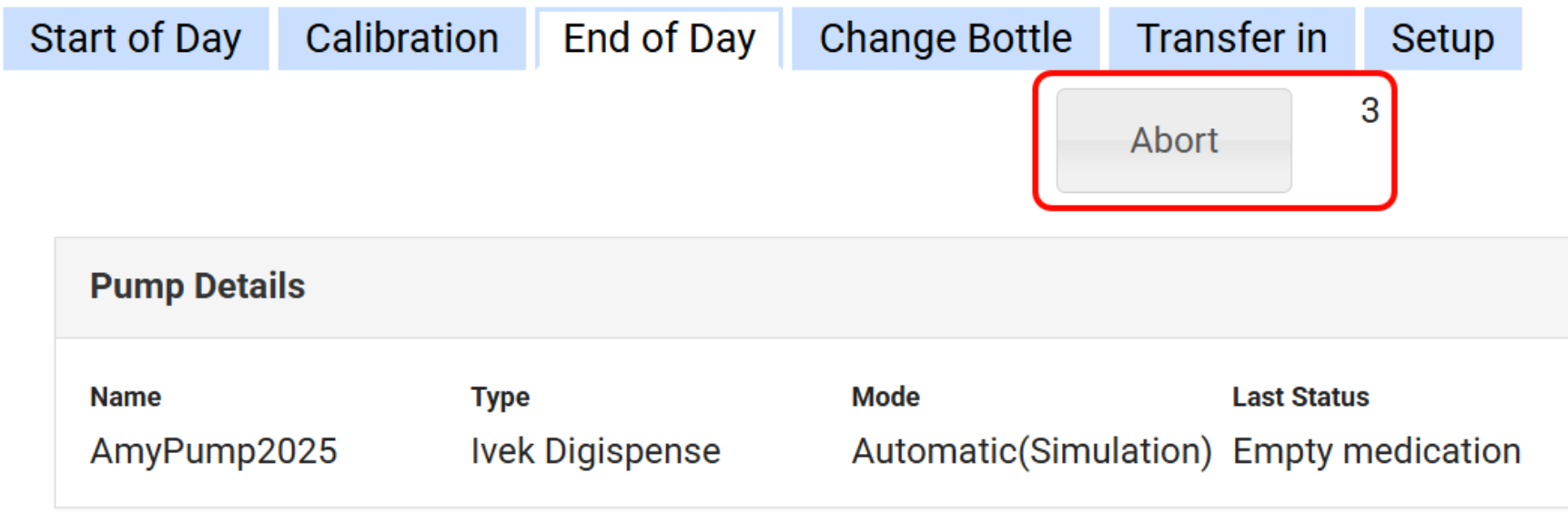Click empty space in the gray Pump Details header bar
Image resolution: width=1568 pixels, height=514 pixels.
[x=819, y=287]
